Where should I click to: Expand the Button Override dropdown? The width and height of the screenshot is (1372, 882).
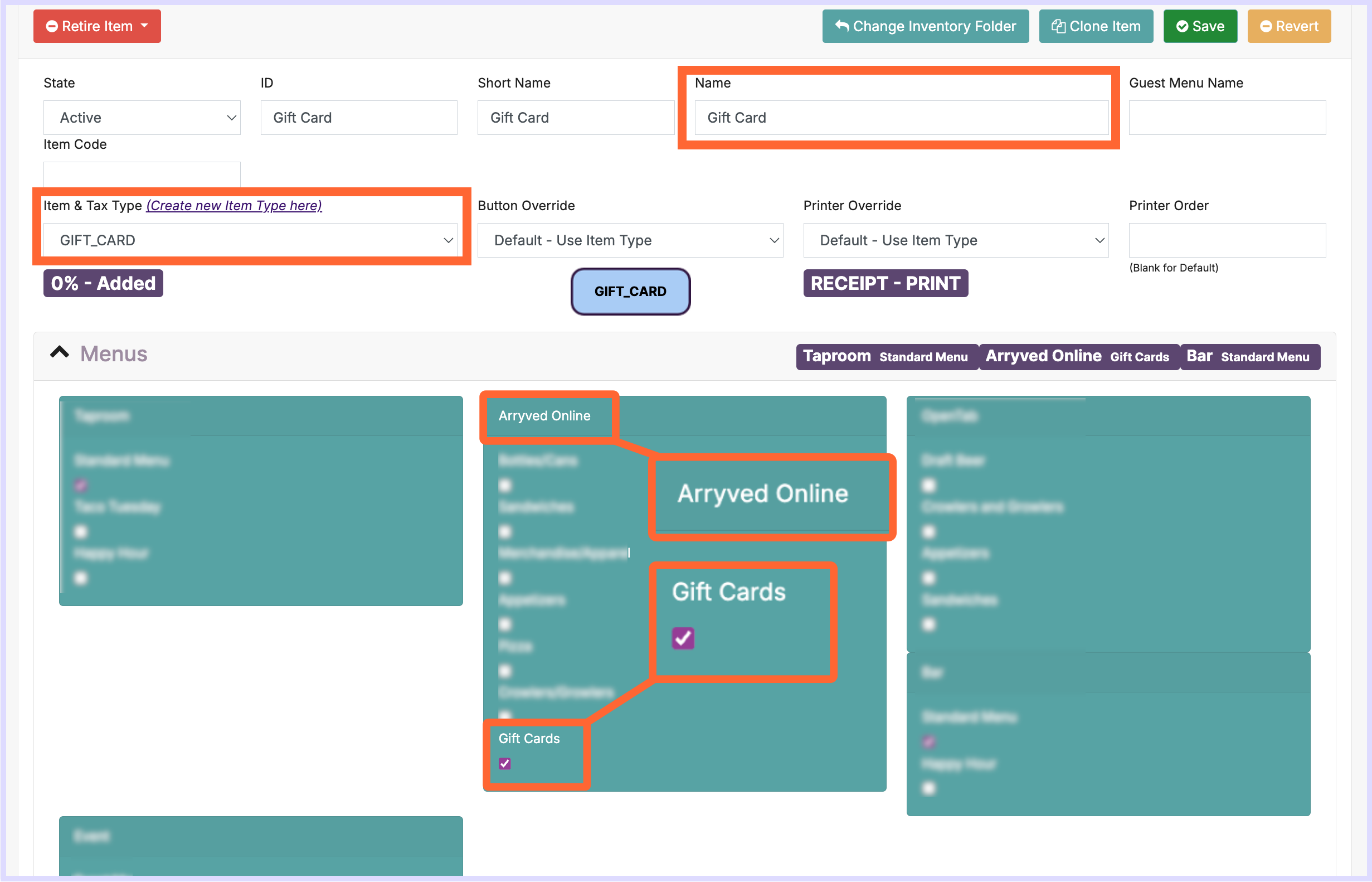[x=630, y=240]
